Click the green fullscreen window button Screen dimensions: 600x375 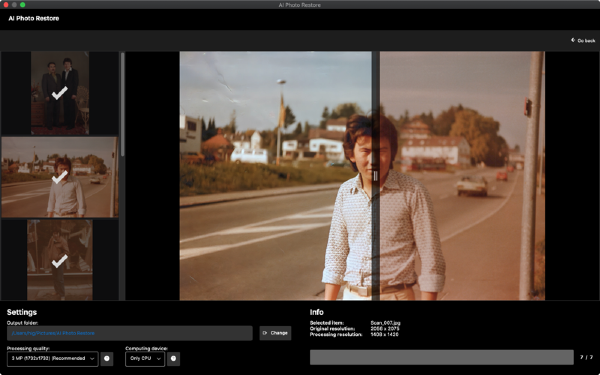pos(23,5)
